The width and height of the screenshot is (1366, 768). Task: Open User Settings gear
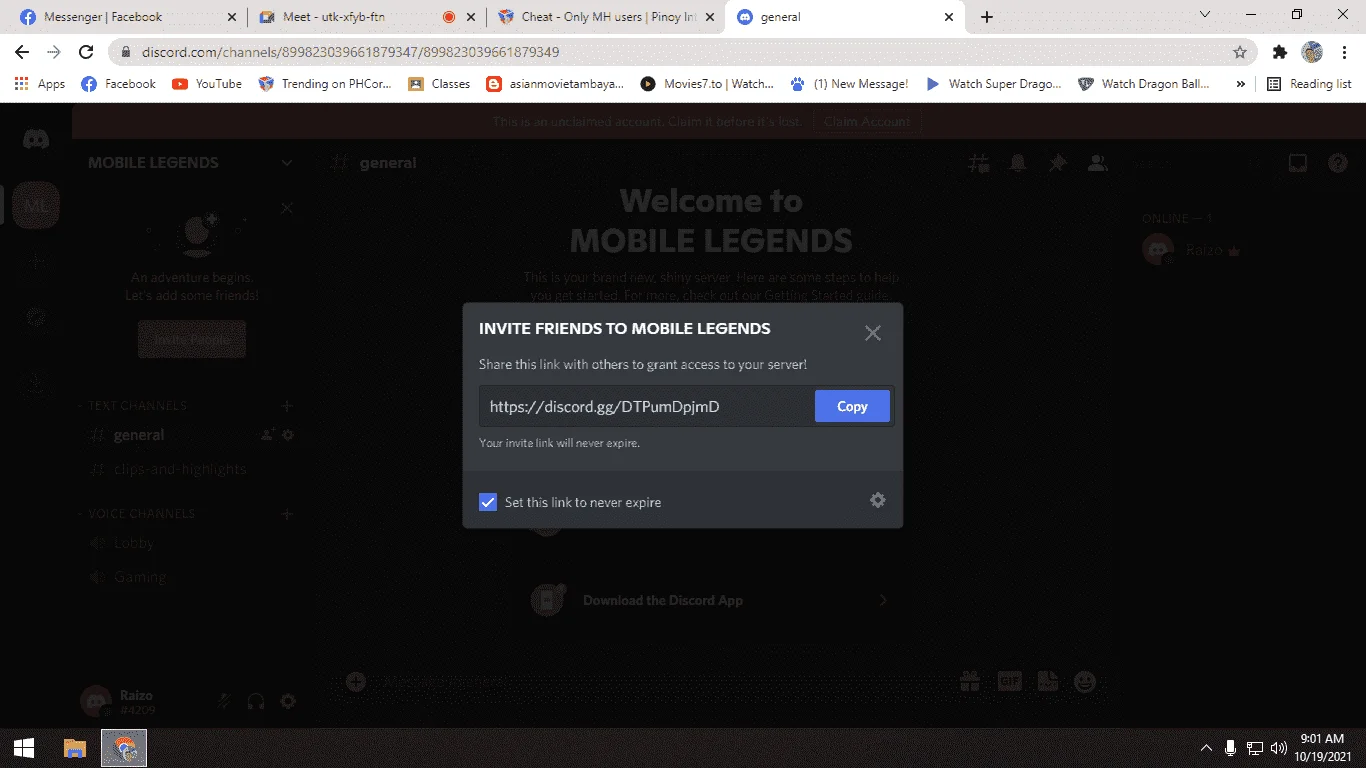point(288,702)
